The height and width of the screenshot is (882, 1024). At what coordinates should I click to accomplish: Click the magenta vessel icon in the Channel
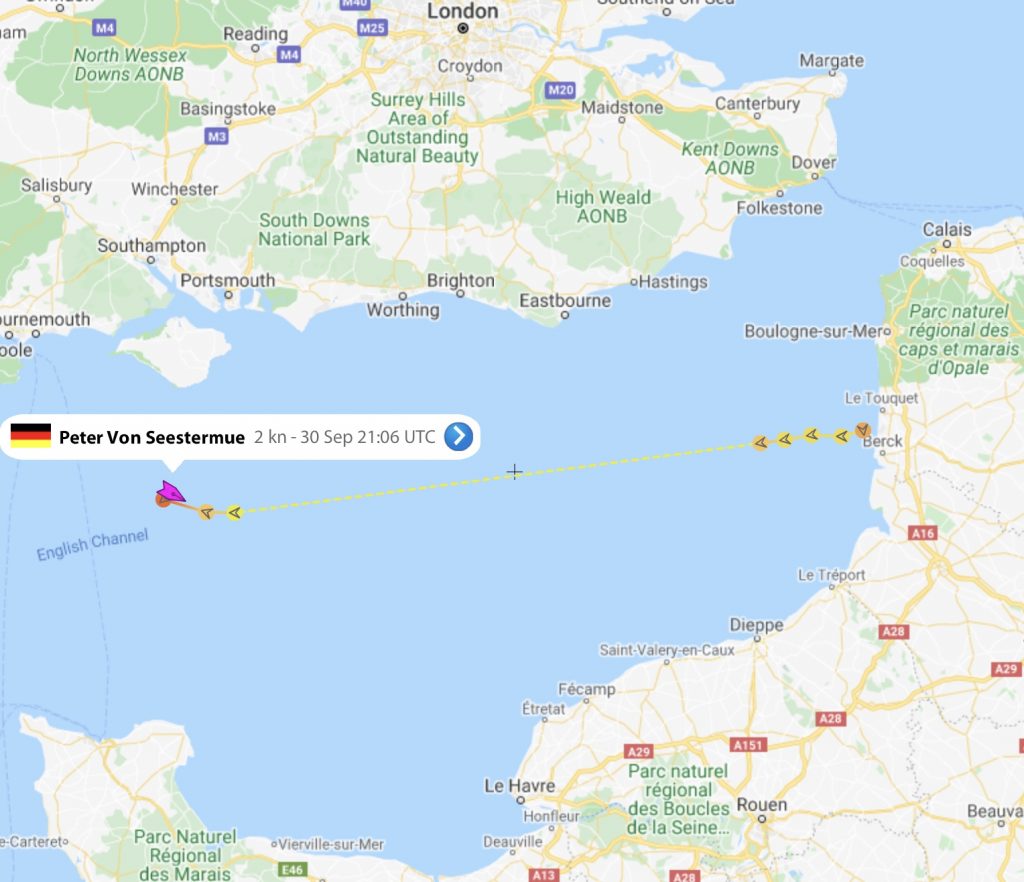click(x=170, y=492)
